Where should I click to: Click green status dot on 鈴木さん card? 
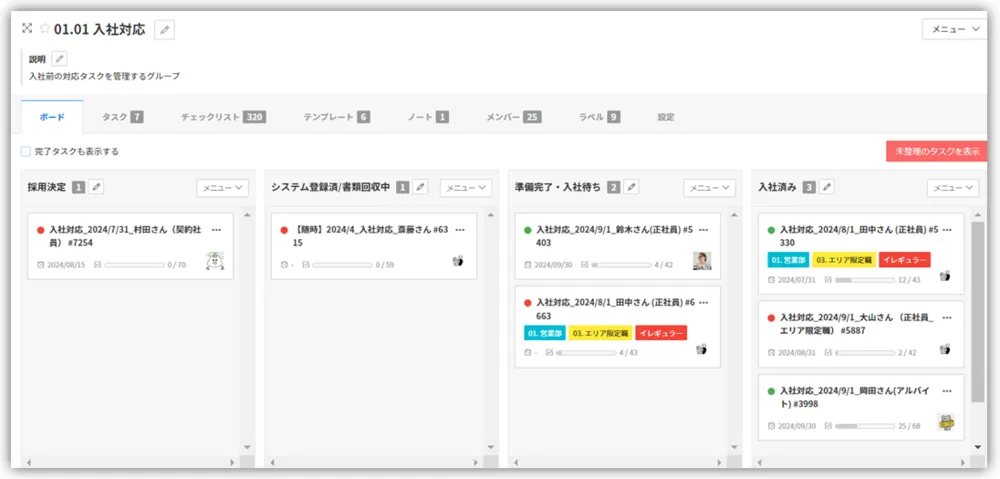[528, 230]
